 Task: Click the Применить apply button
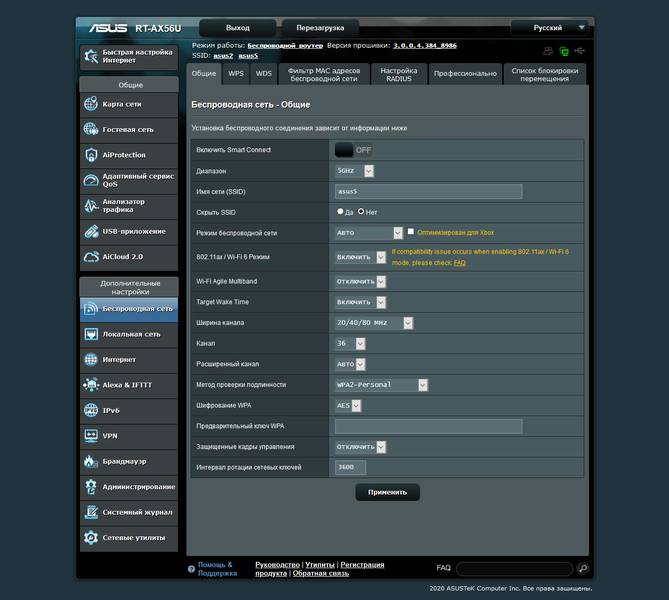[387, 492]
